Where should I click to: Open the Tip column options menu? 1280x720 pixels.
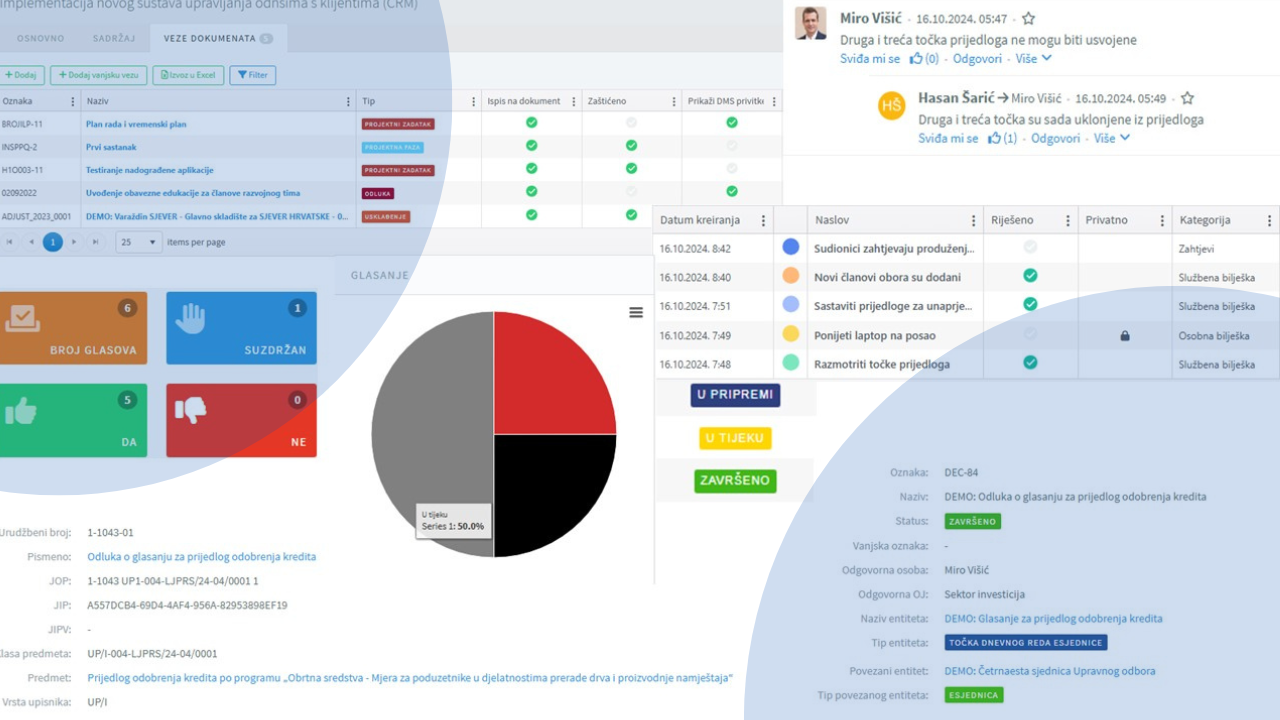[x=473, y=101]
